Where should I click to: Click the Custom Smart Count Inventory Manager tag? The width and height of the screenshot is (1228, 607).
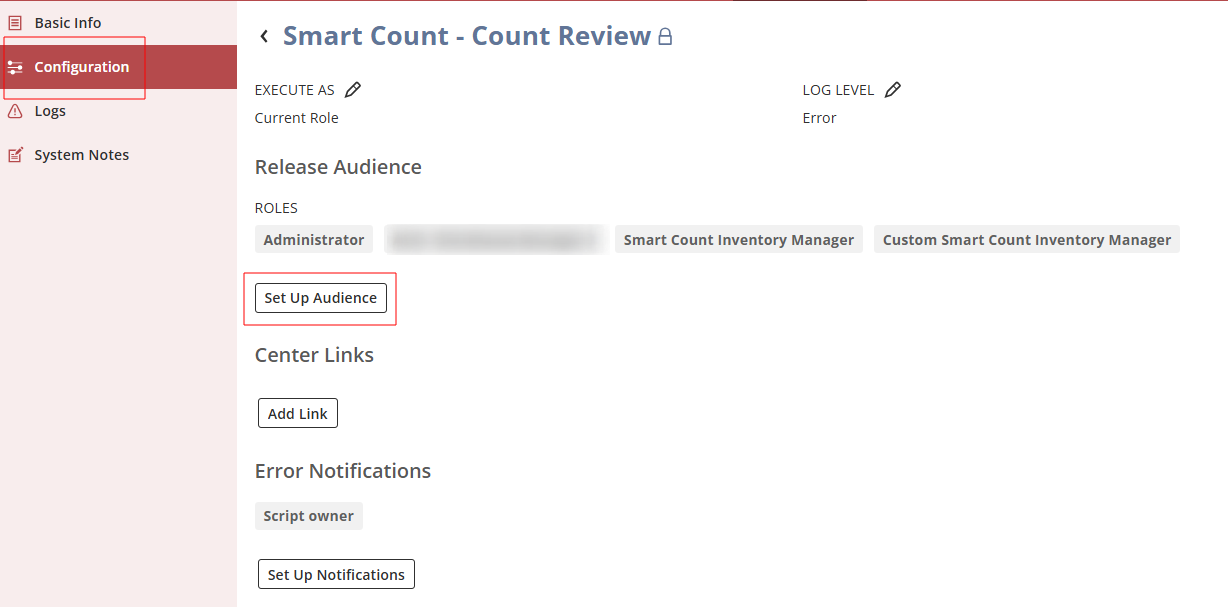coord(1027,240)
